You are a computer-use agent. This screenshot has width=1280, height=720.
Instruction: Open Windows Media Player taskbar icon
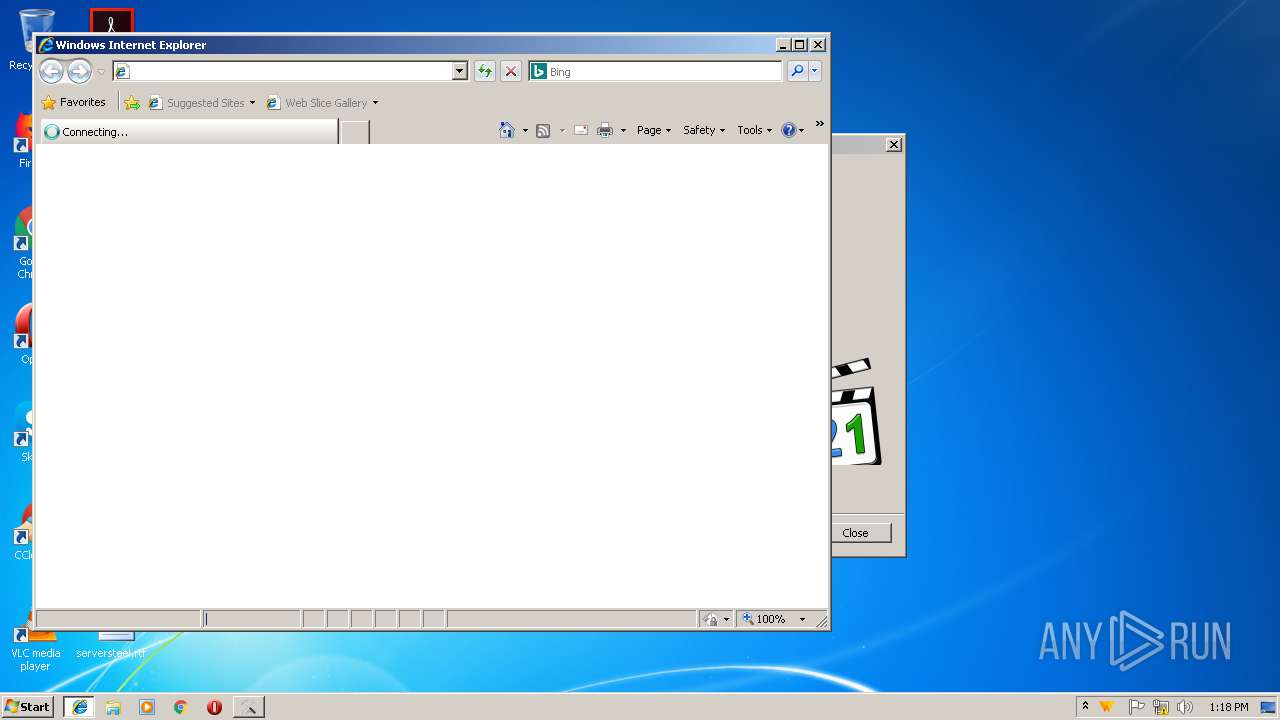(147, 707)
